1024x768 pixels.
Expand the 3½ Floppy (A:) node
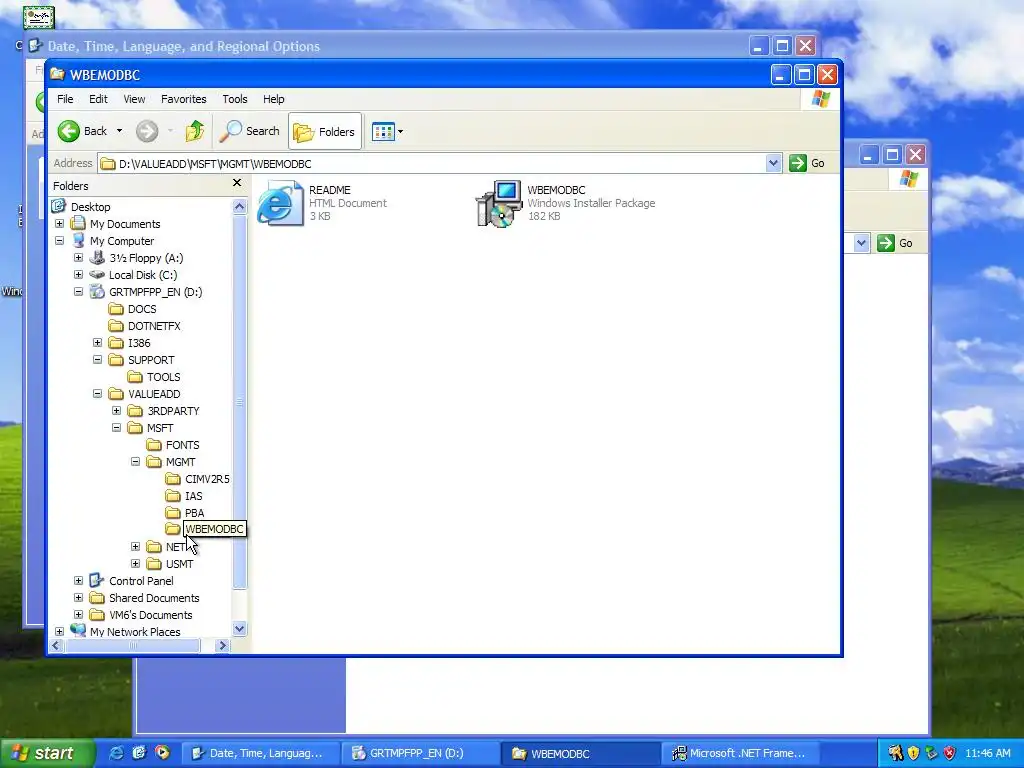point(78,257)
